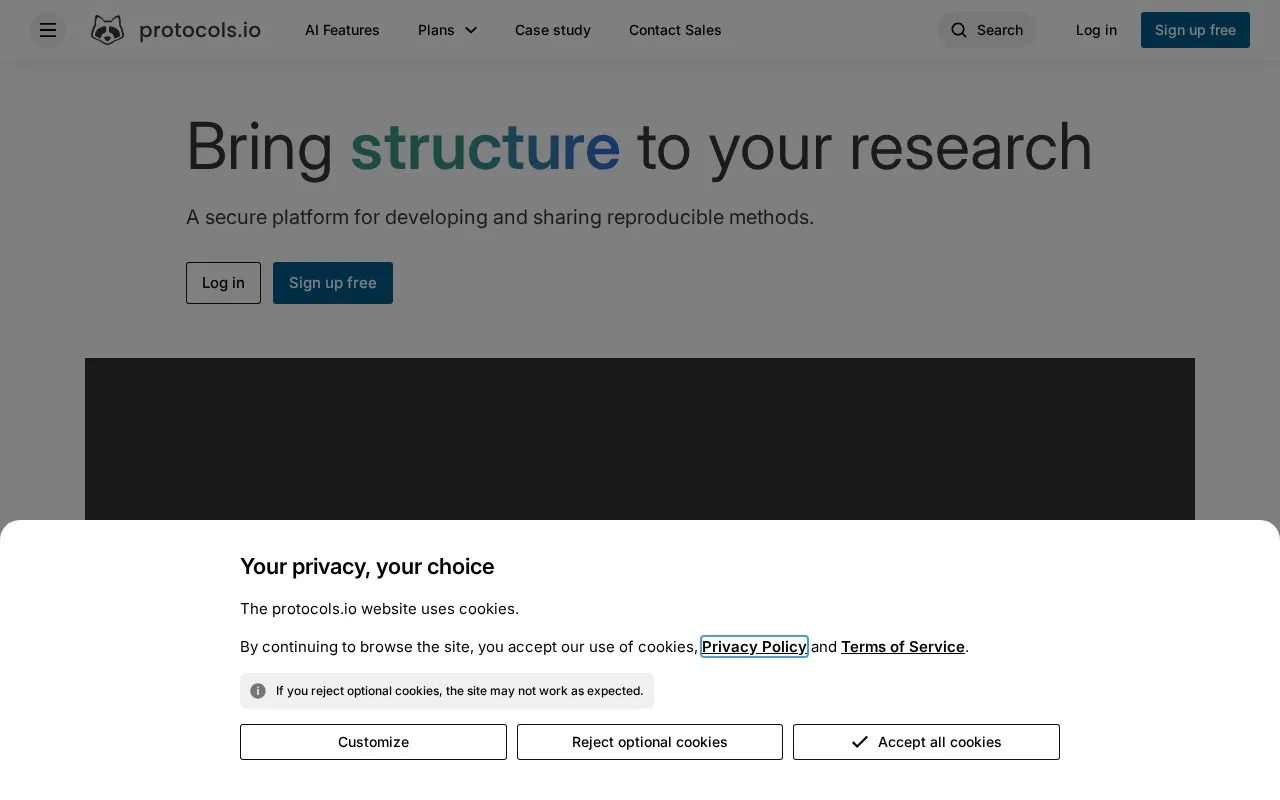The width and height of the screenshot is (1280, 800).
Task: Click Sign up free below the headline
Action: tap(333, 283)
